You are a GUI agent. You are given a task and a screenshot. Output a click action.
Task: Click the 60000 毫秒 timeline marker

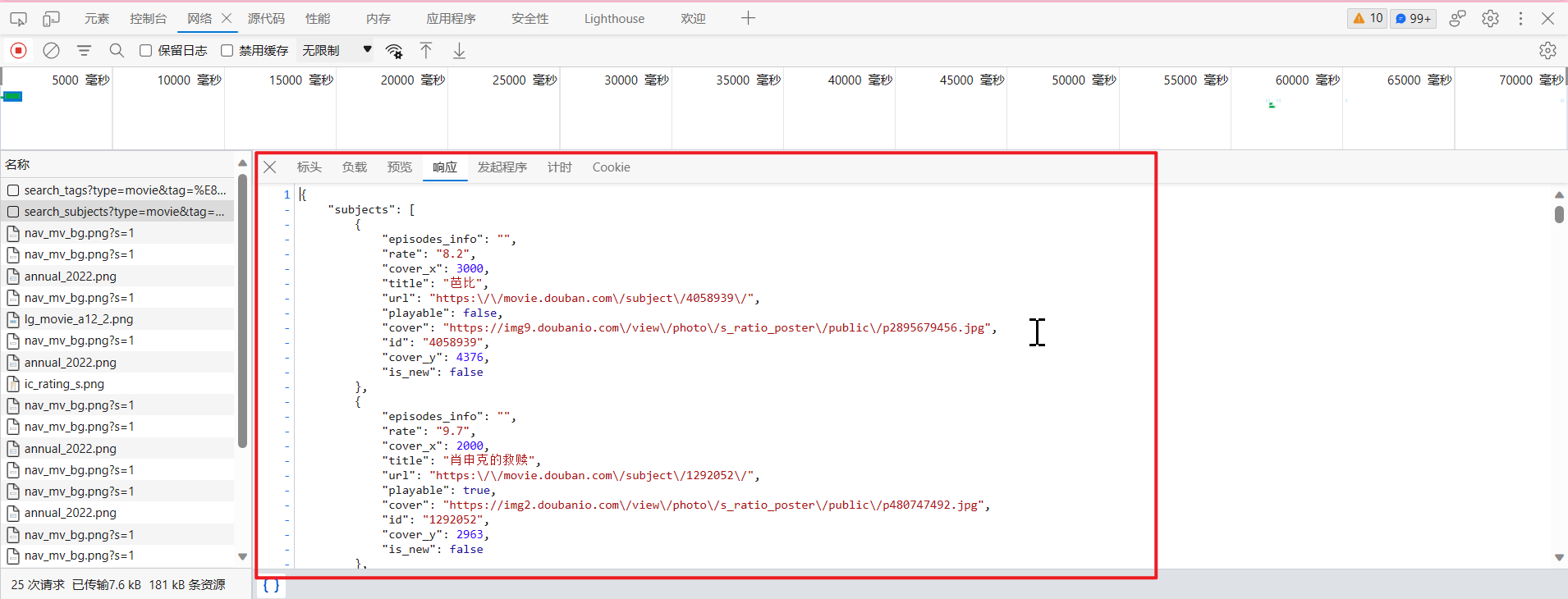pos(1307,80)
